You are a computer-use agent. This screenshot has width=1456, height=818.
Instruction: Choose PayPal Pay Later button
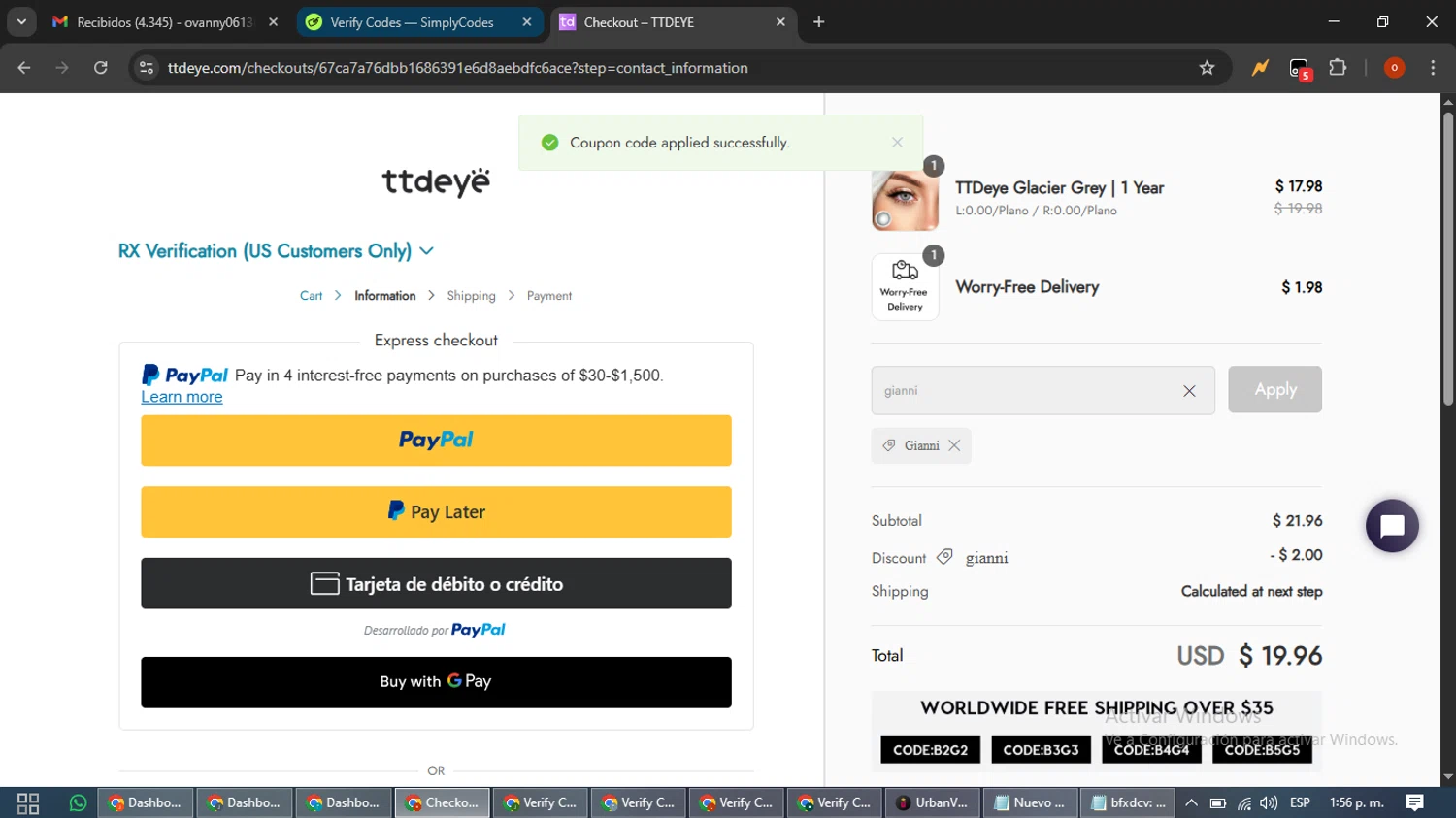tap(436, 511)
